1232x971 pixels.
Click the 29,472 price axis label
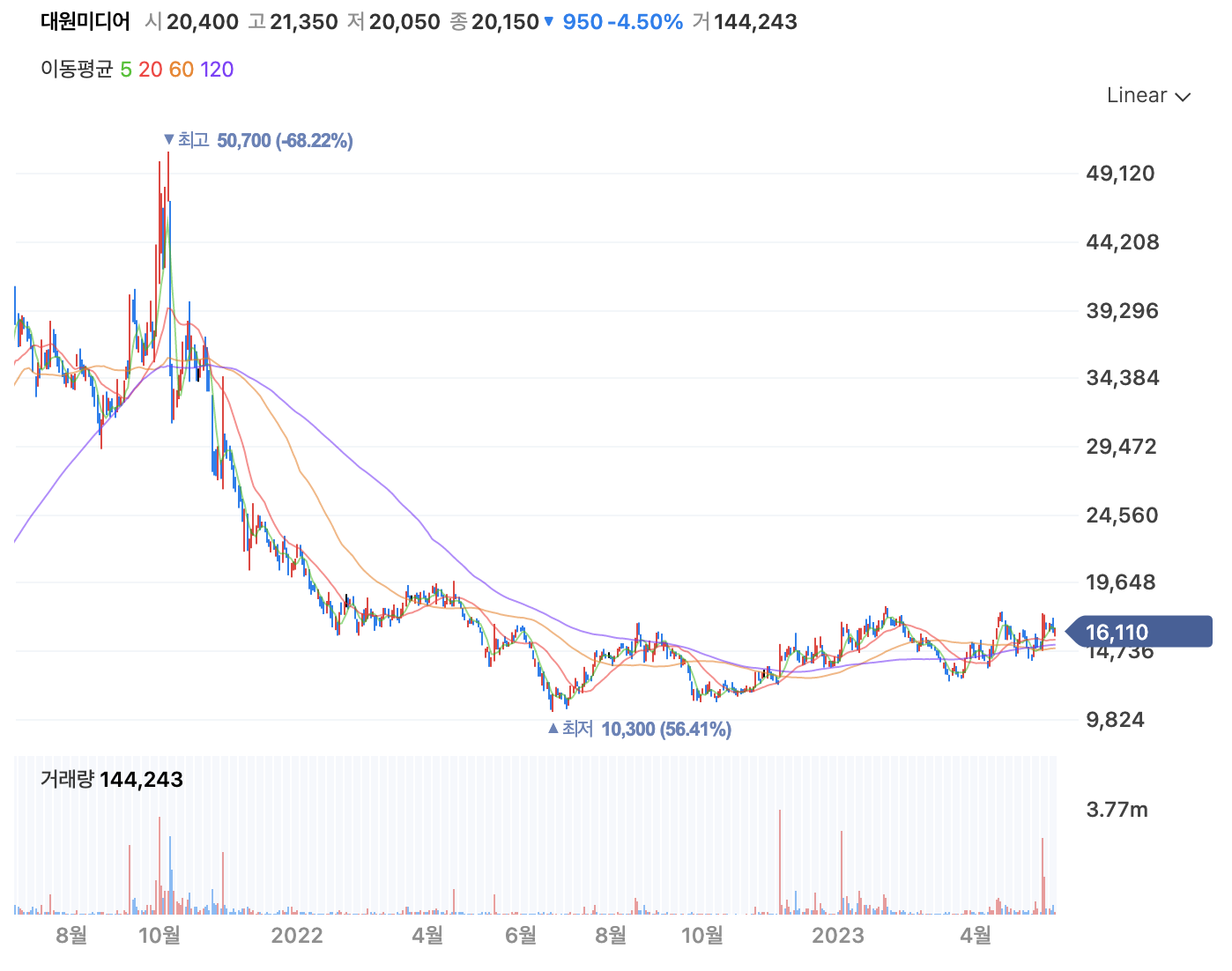(x=1121, y=447)
